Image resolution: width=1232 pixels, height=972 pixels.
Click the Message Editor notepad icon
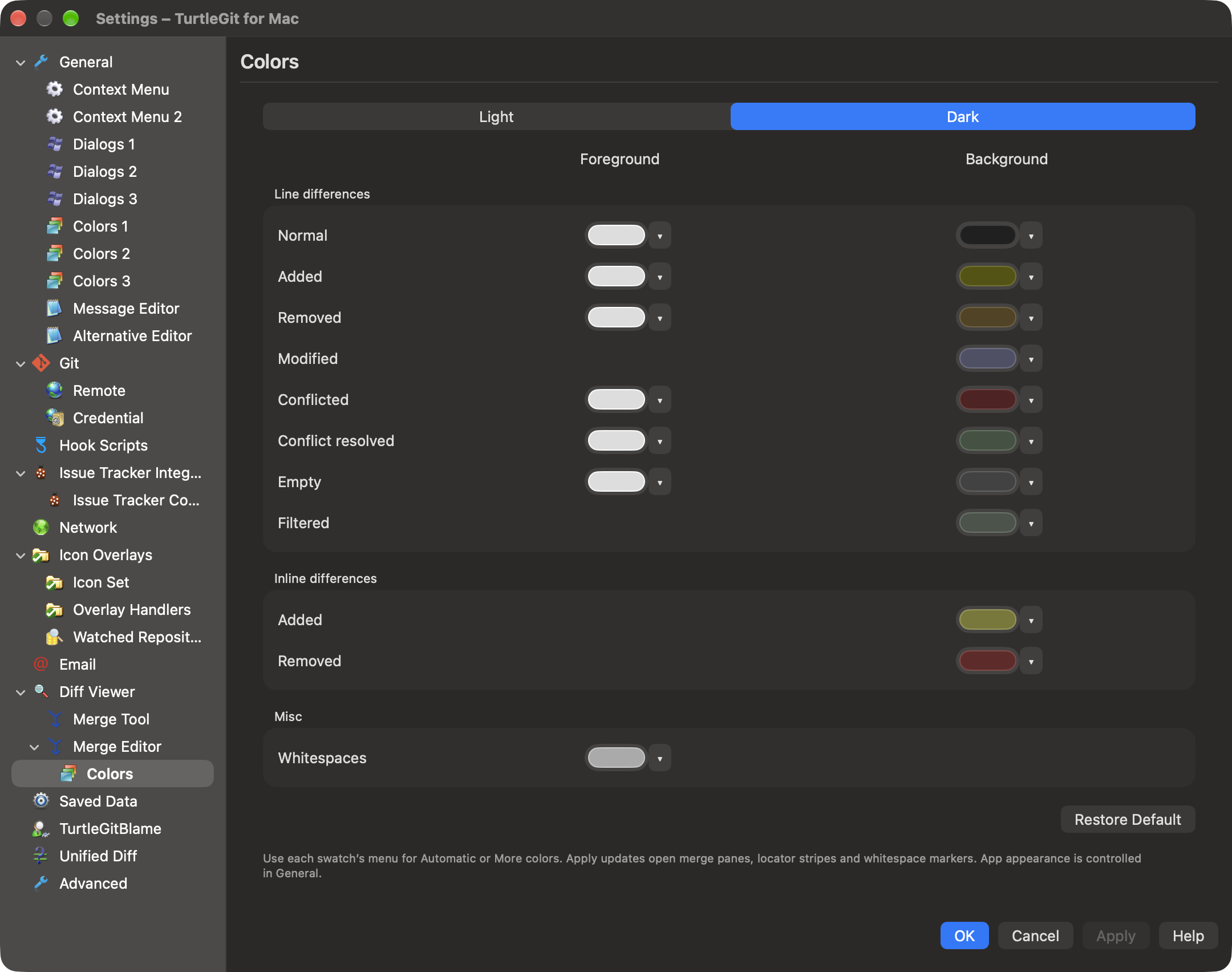coord(55,308)
